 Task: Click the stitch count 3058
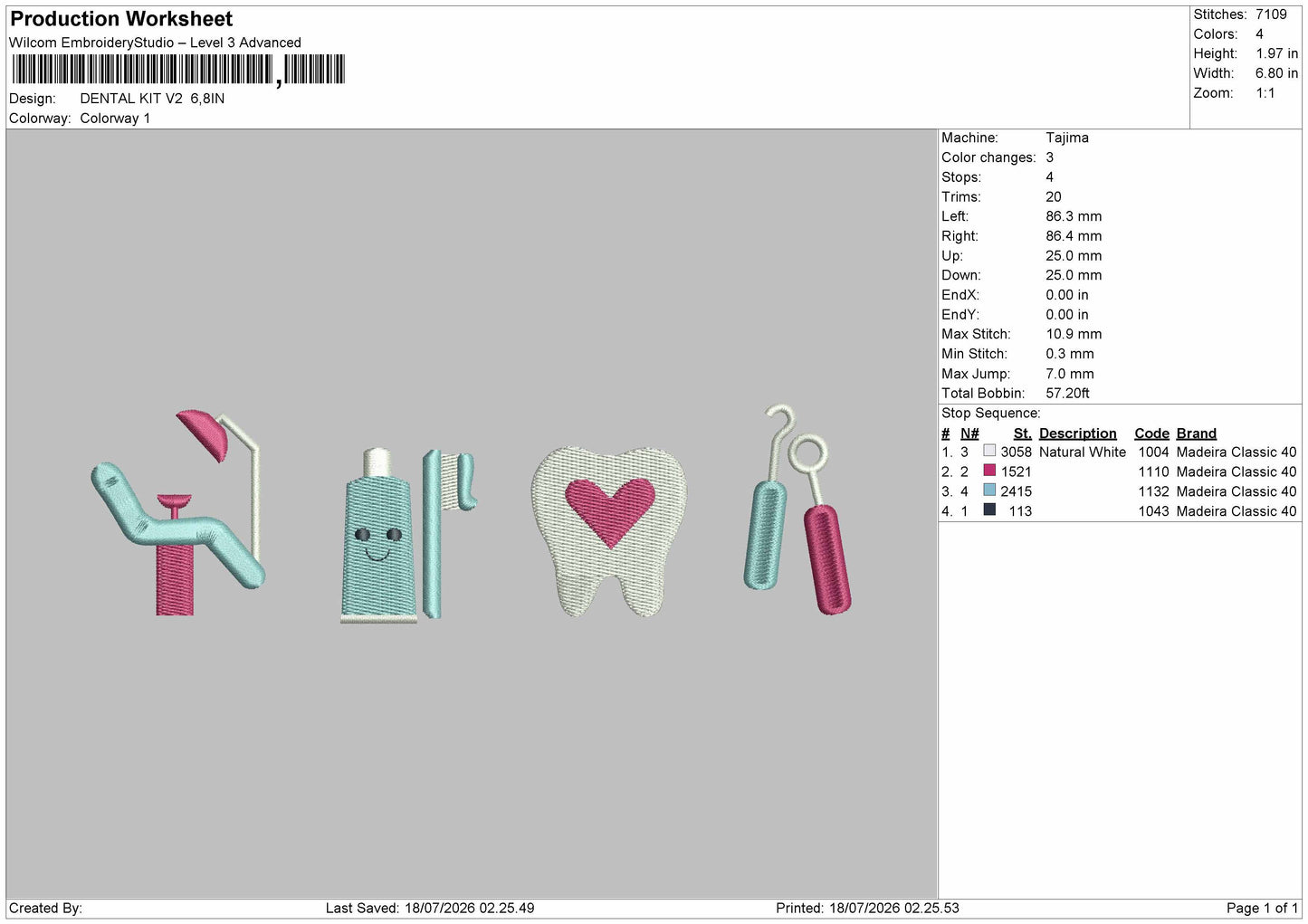pos(1016,452)
